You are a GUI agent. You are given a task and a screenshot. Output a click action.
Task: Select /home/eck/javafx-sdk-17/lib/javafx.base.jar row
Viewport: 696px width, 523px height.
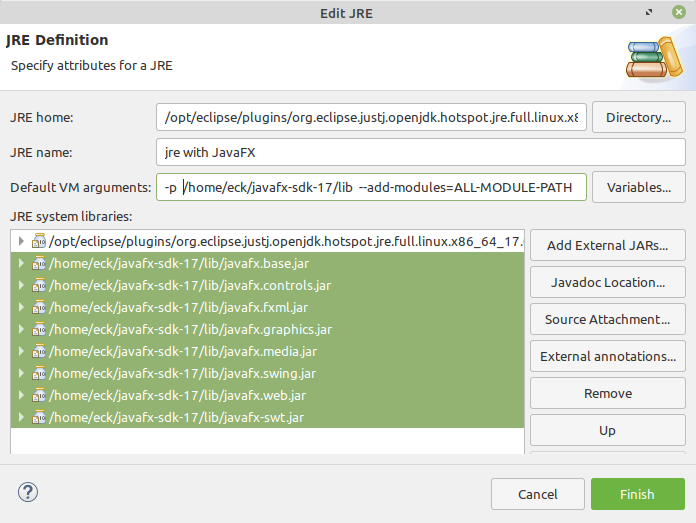click(267, 263)
